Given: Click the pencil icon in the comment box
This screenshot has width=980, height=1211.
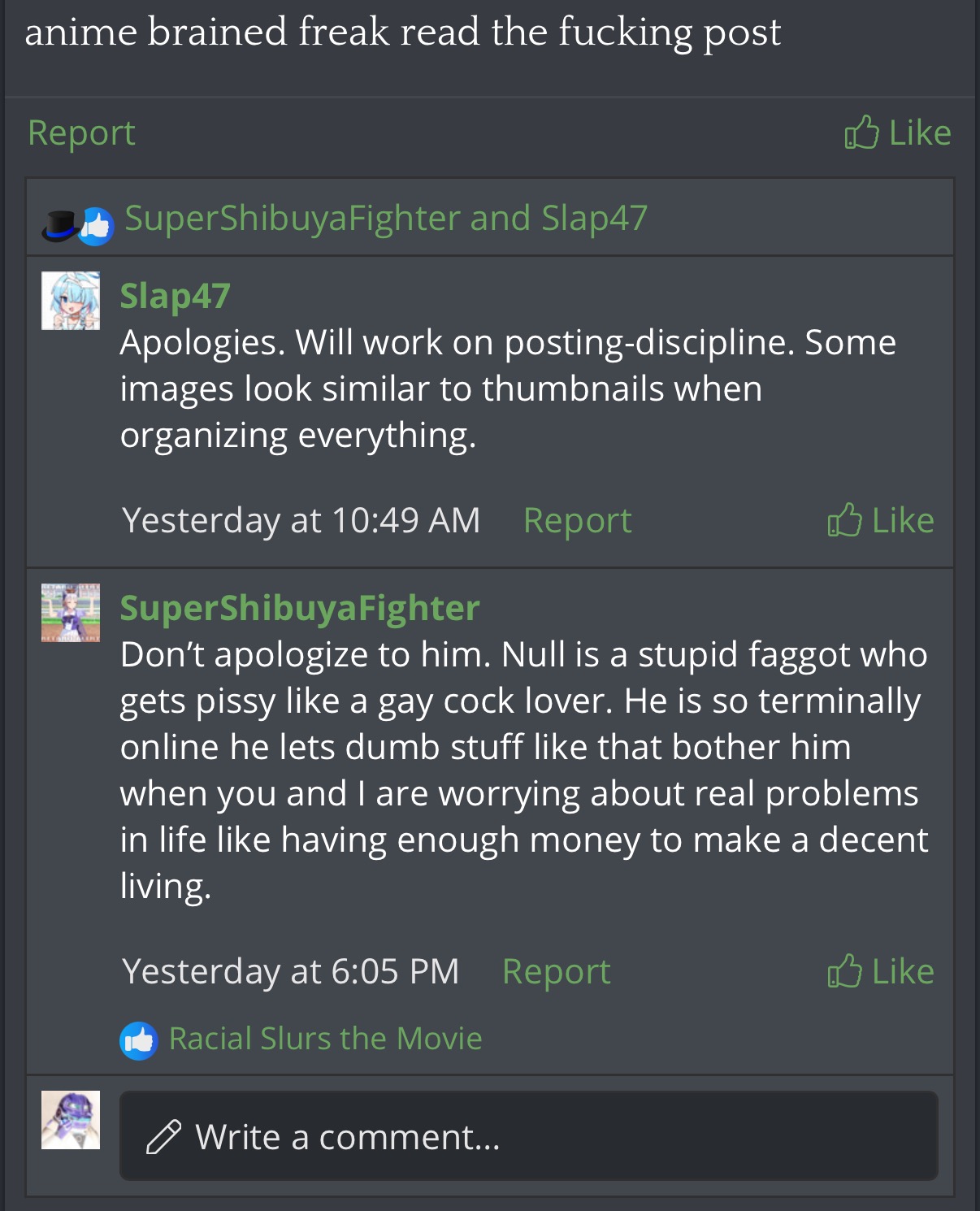Looking at the screenshot, I should point(163,1136).
